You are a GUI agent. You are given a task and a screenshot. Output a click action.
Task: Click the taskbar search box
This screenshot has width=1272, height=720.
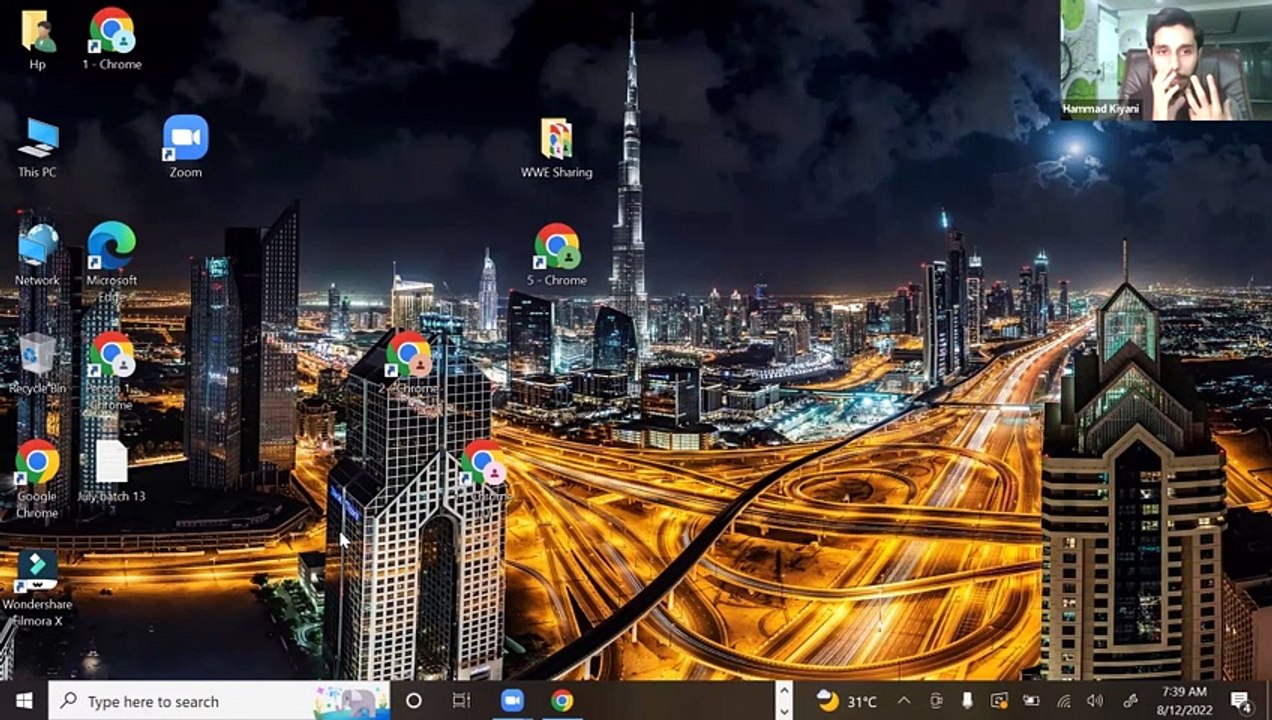pyautogui.click(x=219, y=701)
